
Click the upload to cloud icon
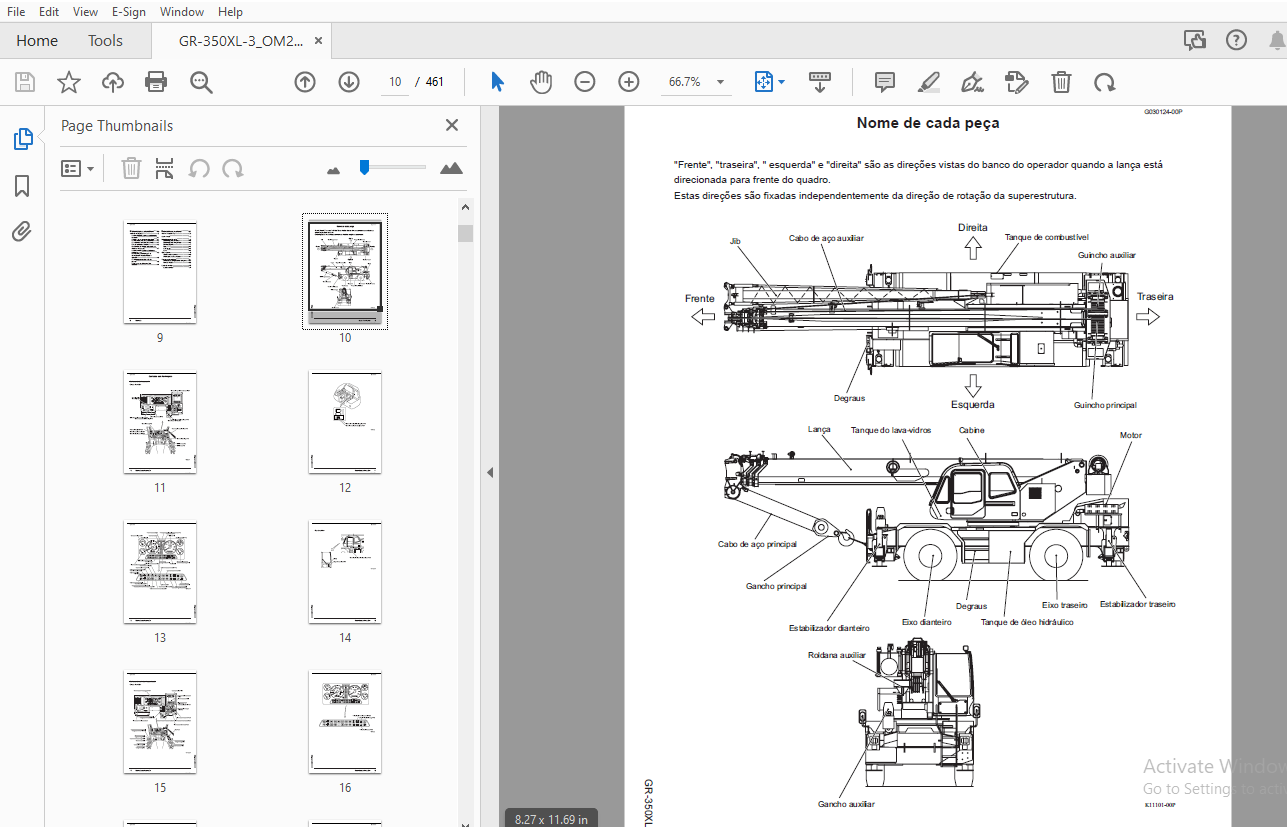[x=113, y=82]
